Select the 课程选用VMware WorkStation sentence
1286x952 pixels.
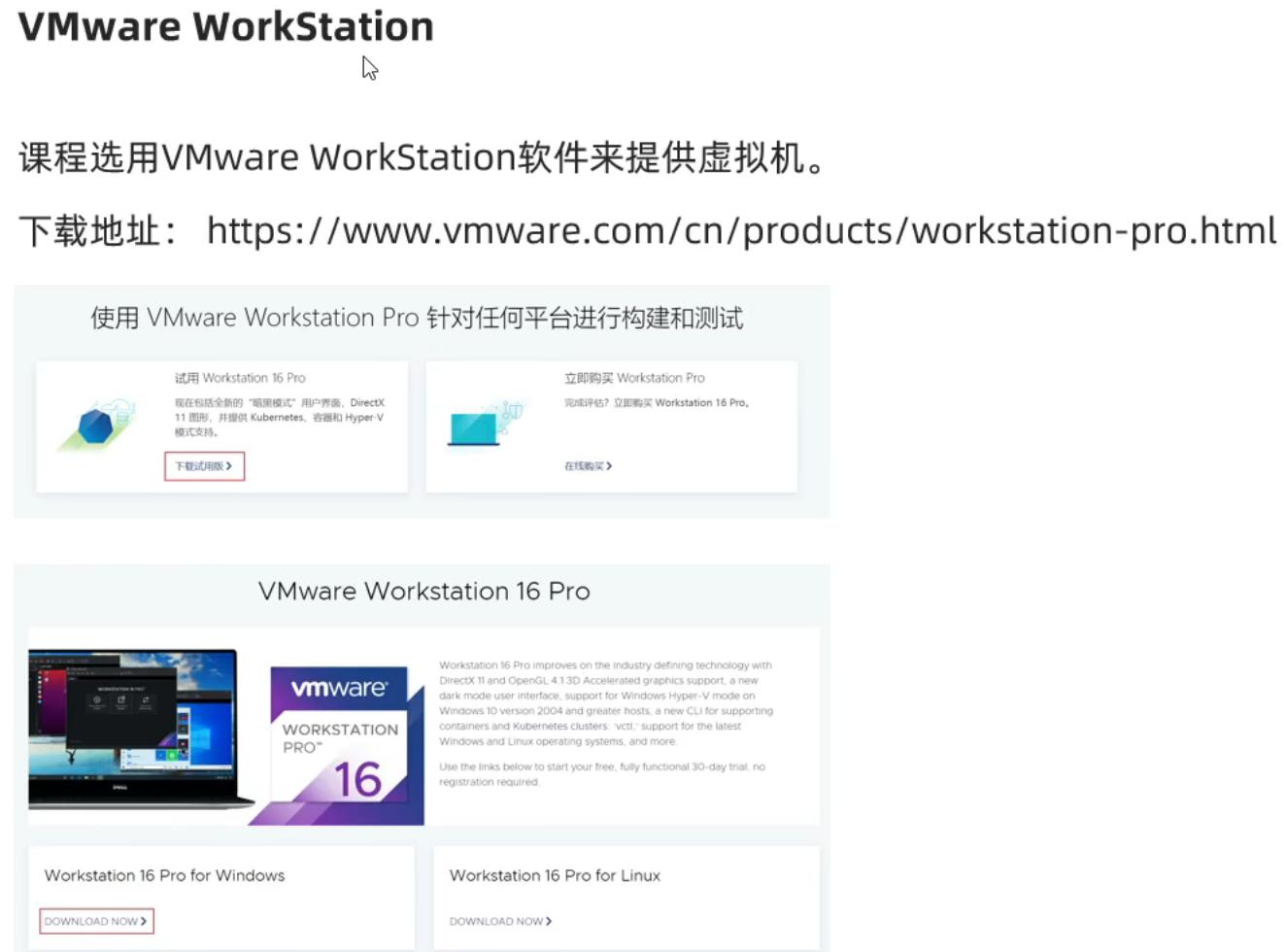pos(423,157)
